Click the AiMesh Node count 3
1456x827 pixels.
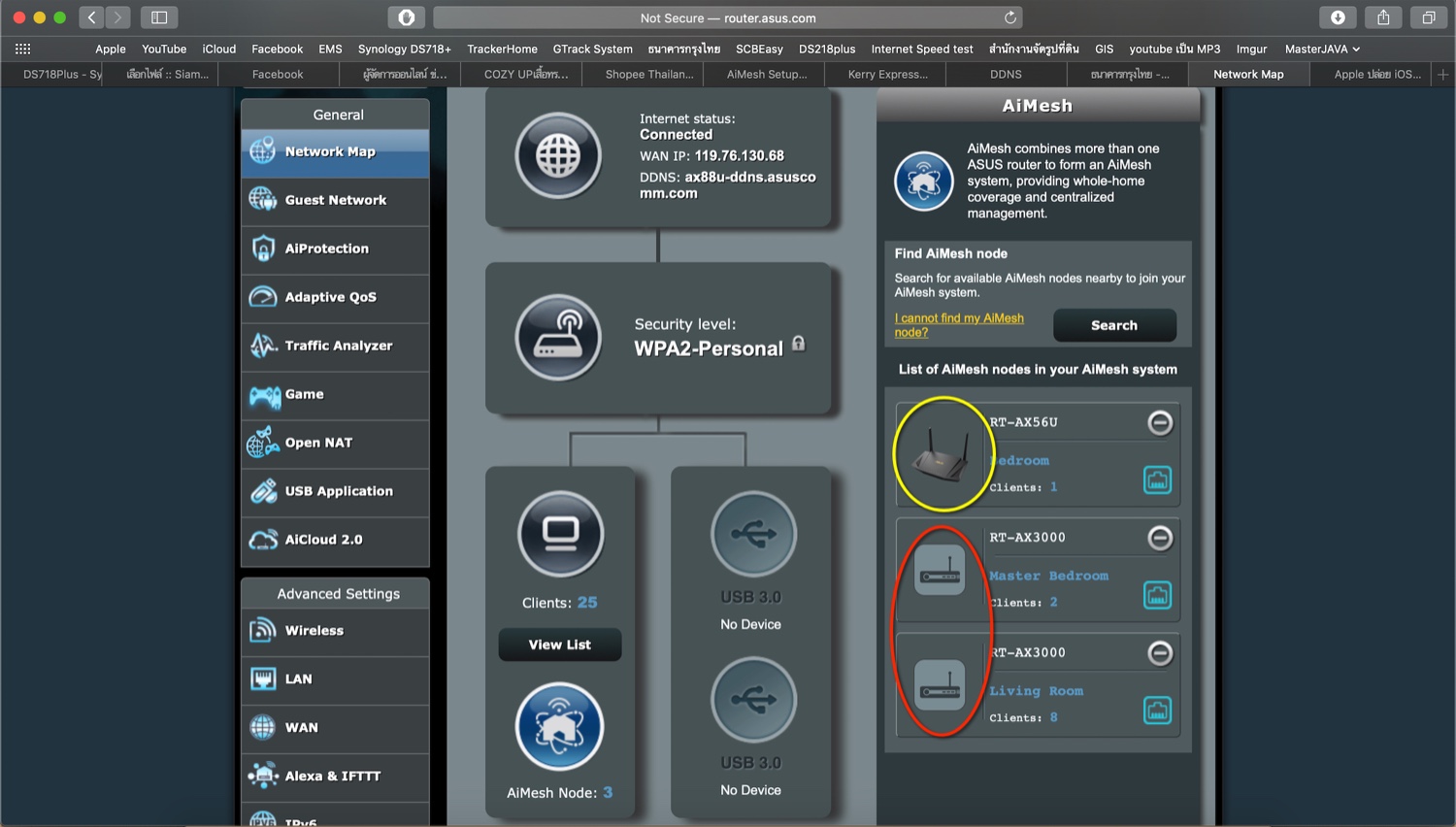pyautogui.click(x=608, y=792)
